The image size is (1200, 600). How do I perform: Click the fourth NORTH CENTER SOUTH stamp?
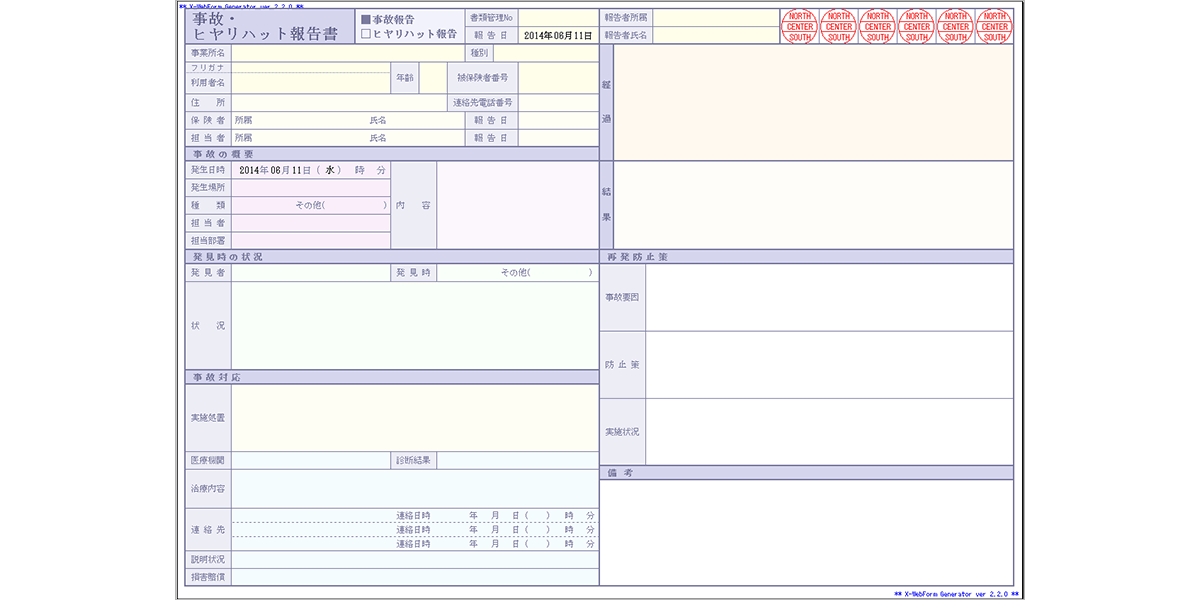click(x=917, y=27)
